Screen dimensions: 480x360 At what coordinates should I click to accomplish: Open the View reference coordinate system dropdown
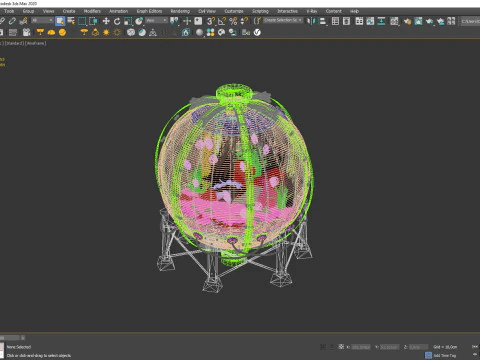(156, 21)
